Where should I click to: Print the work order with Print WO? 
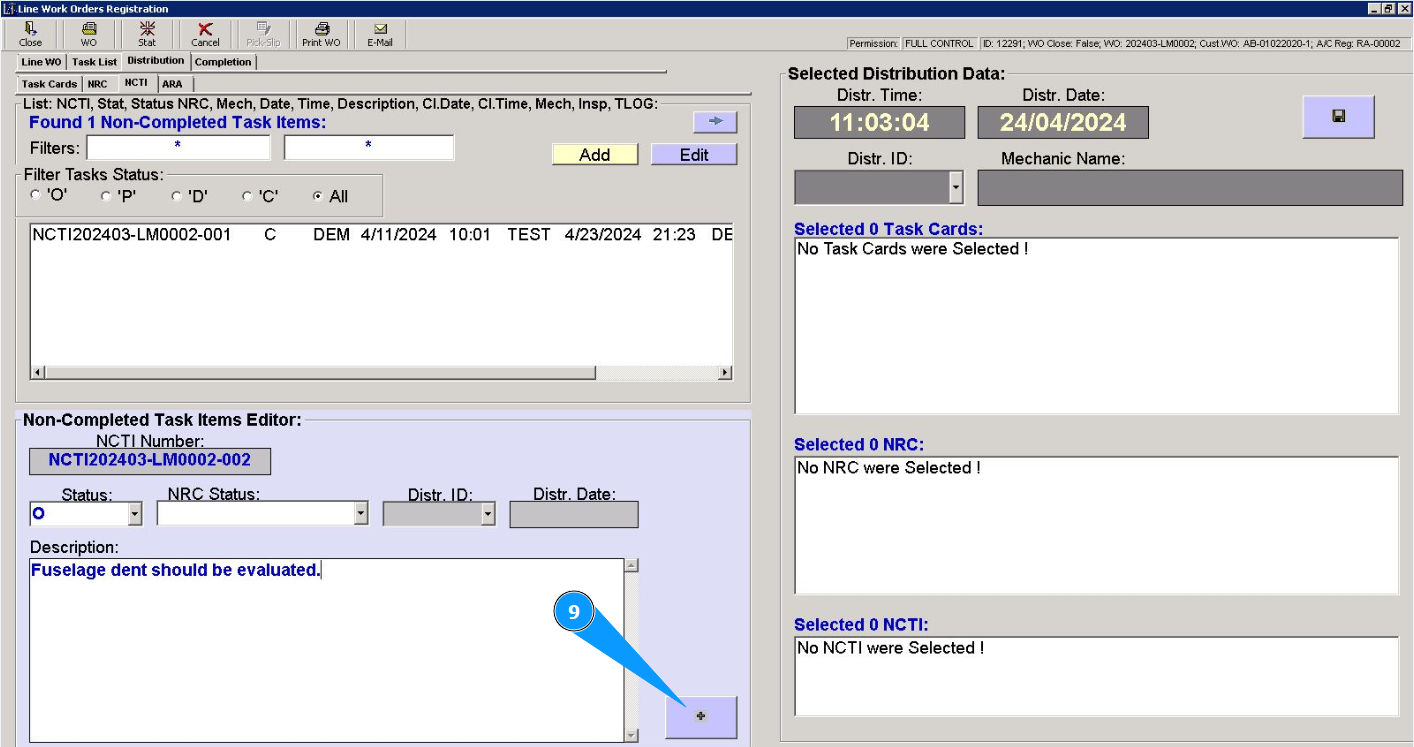[x=321, y=34]
